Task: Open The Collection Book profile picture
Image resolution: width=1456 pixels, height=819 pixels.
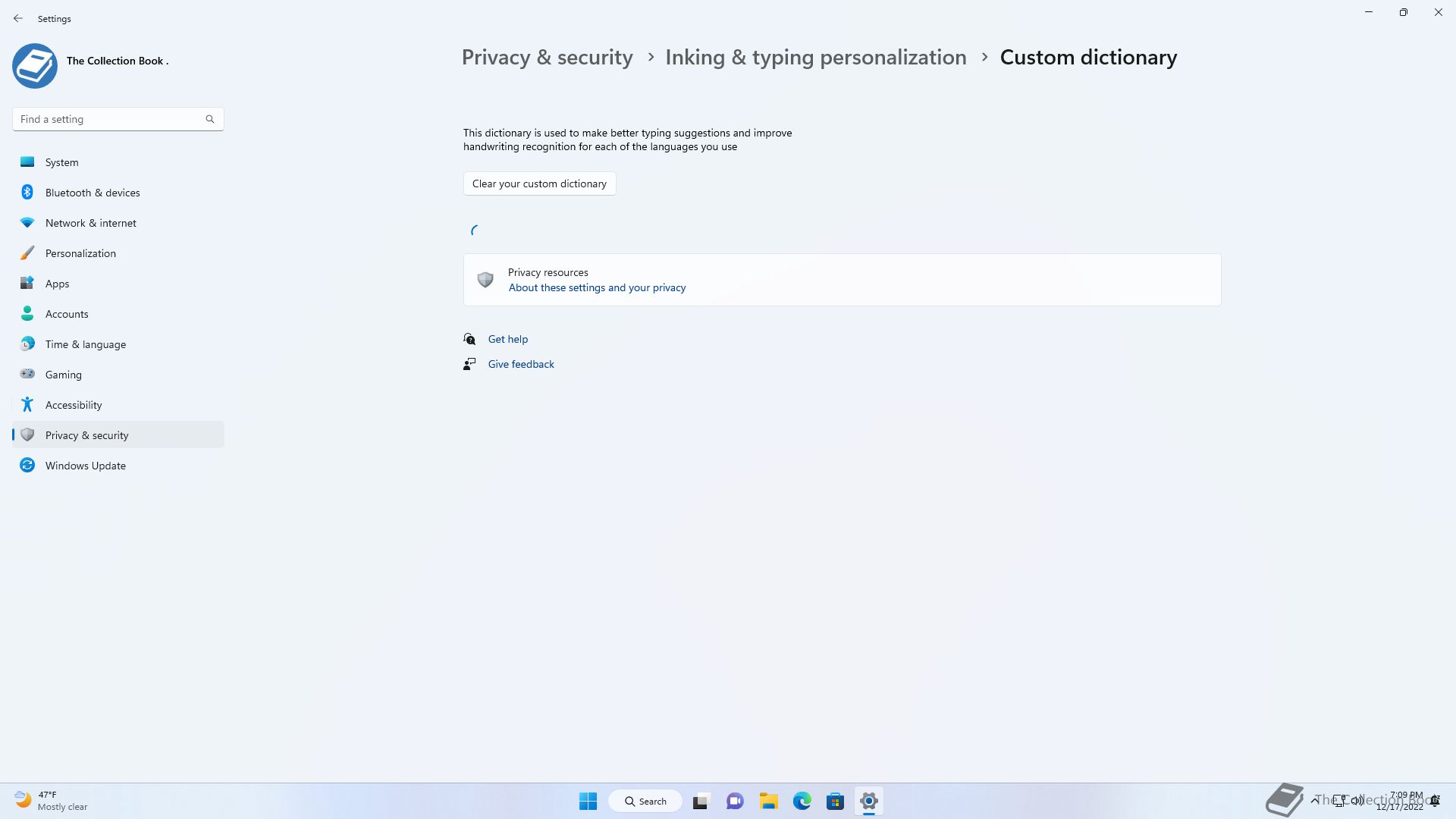Action: point(35,66)
